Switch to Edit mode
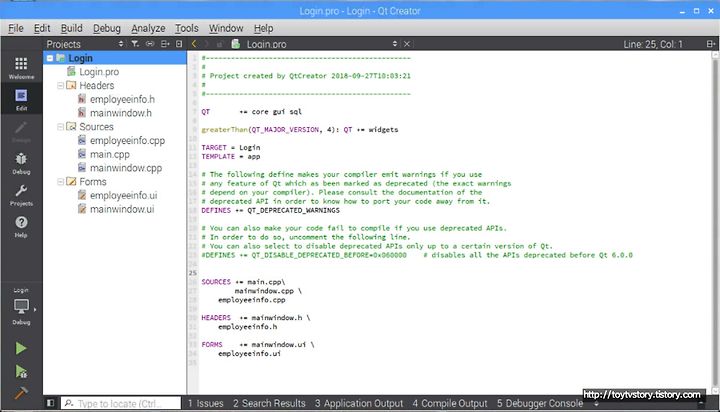Viewport: 720px width, 412px height. pos(21,100)
